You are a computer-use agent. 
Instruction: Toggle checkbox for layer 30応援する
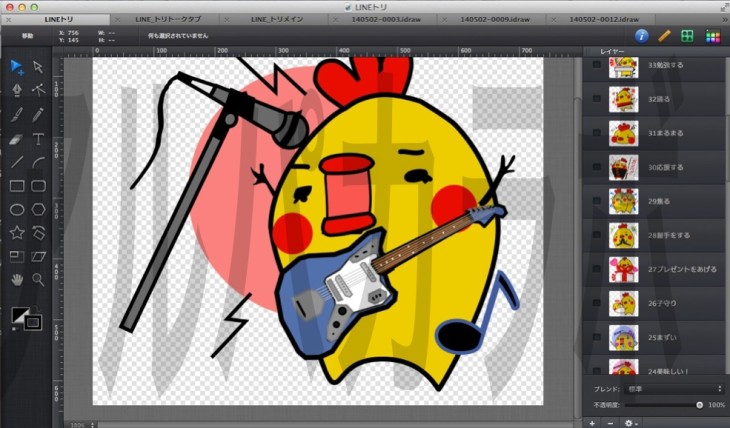click(x=596, y=167)
